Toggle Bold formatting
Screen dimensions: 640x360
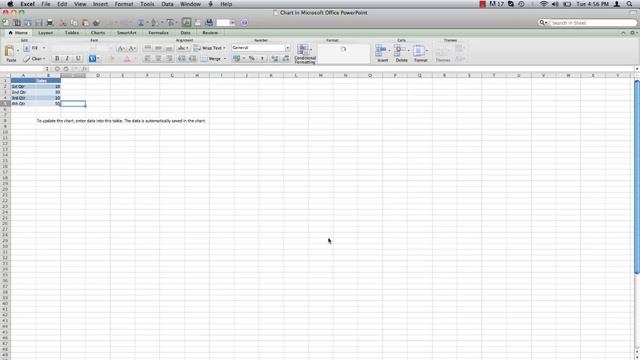coord(57,59)
